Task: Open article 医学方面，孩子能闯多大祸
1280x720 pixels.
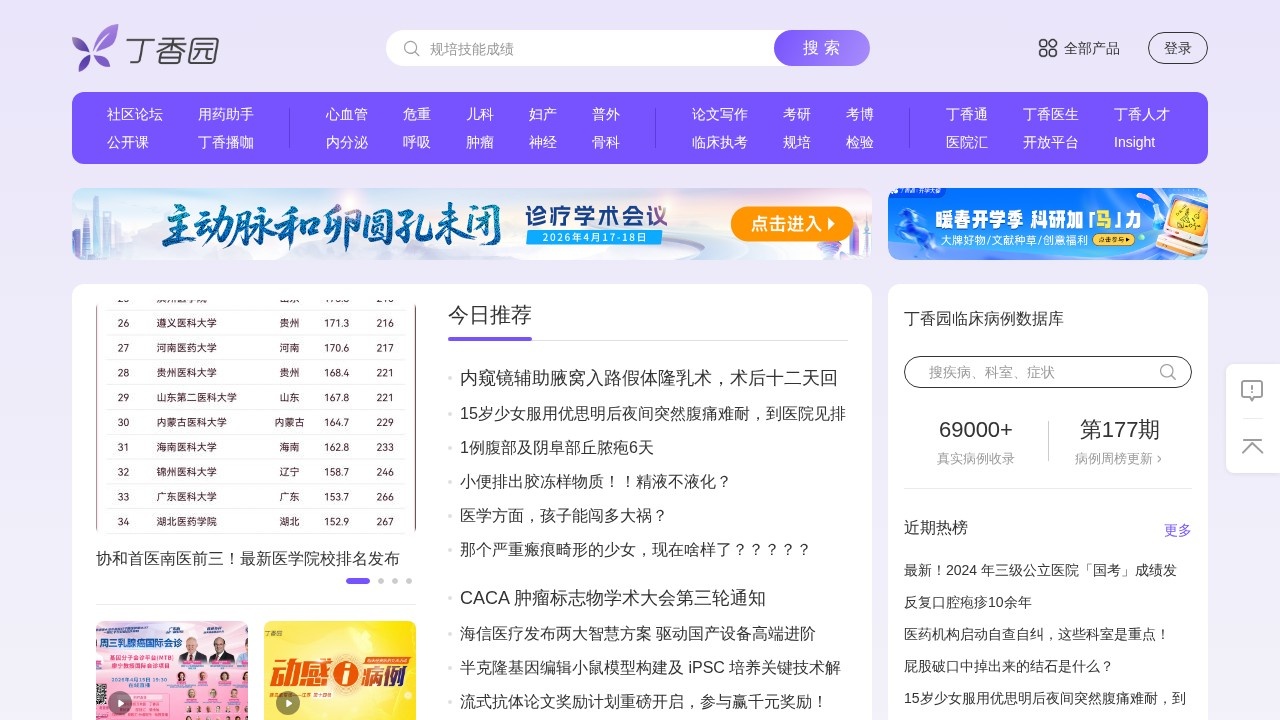Action: 564,516
